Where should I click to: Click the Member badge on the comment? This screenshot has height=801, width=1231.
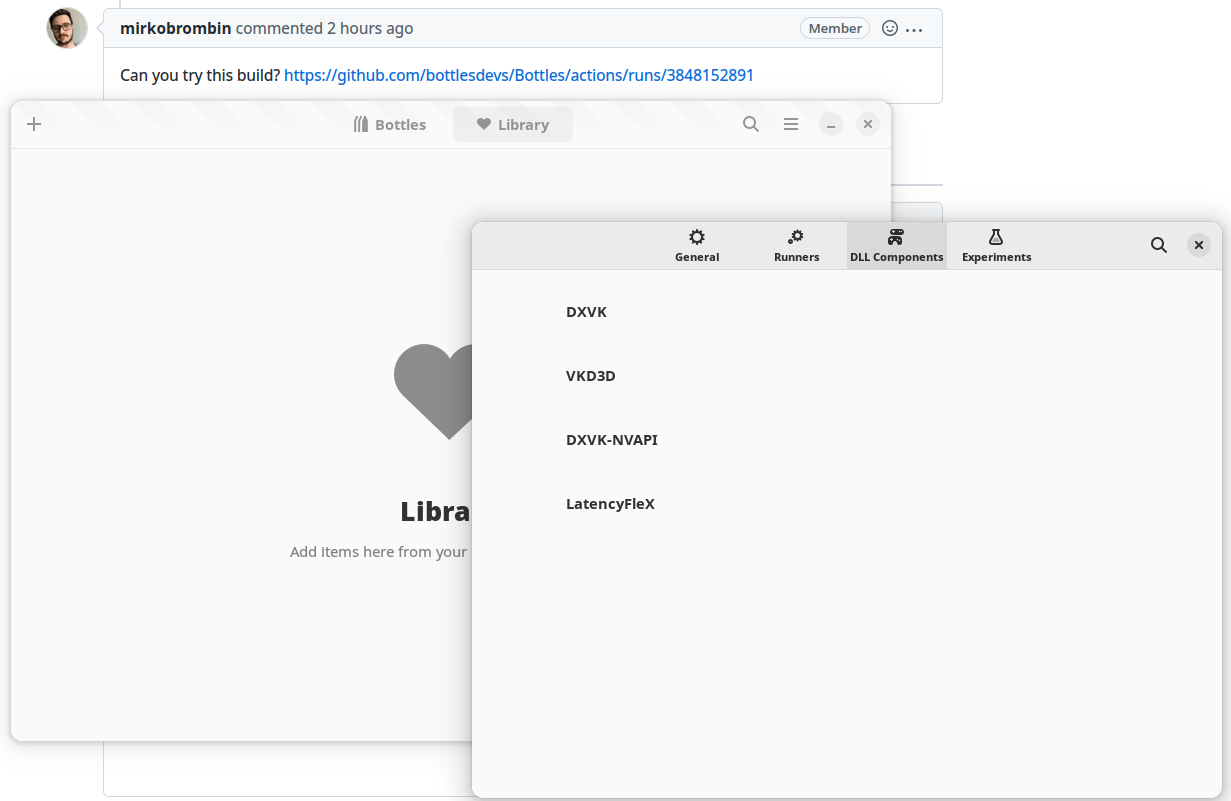[835, 28]
